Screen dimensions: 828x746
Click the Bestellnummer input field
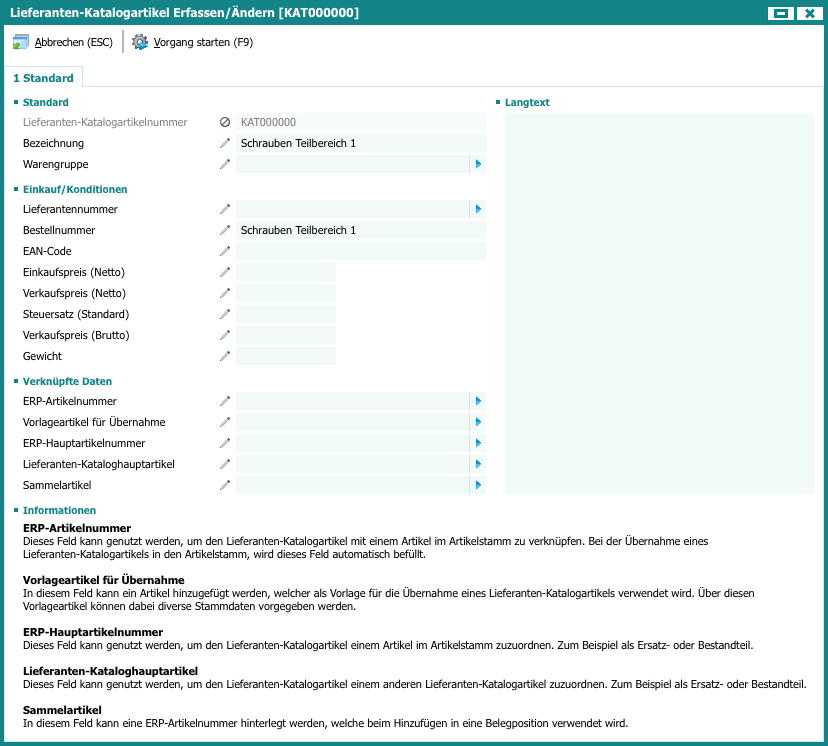[360, 231]
